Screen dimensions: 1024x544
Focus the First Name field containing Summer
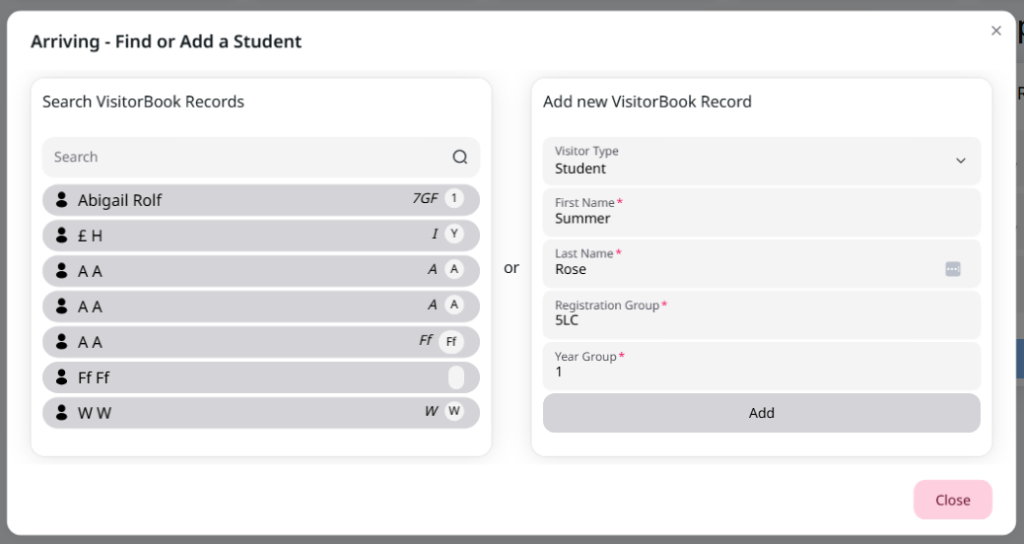pos(761,212)
